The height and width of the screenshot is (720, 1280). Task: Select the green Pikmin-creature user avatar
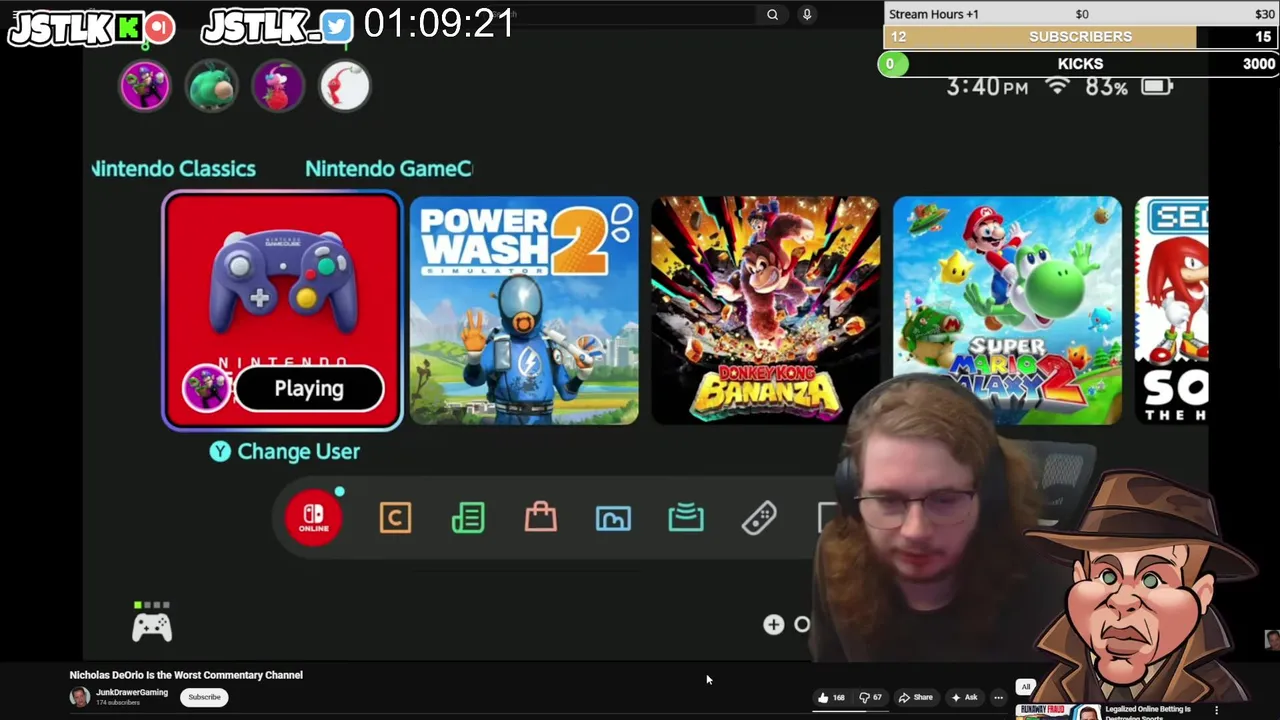(211, 85)
